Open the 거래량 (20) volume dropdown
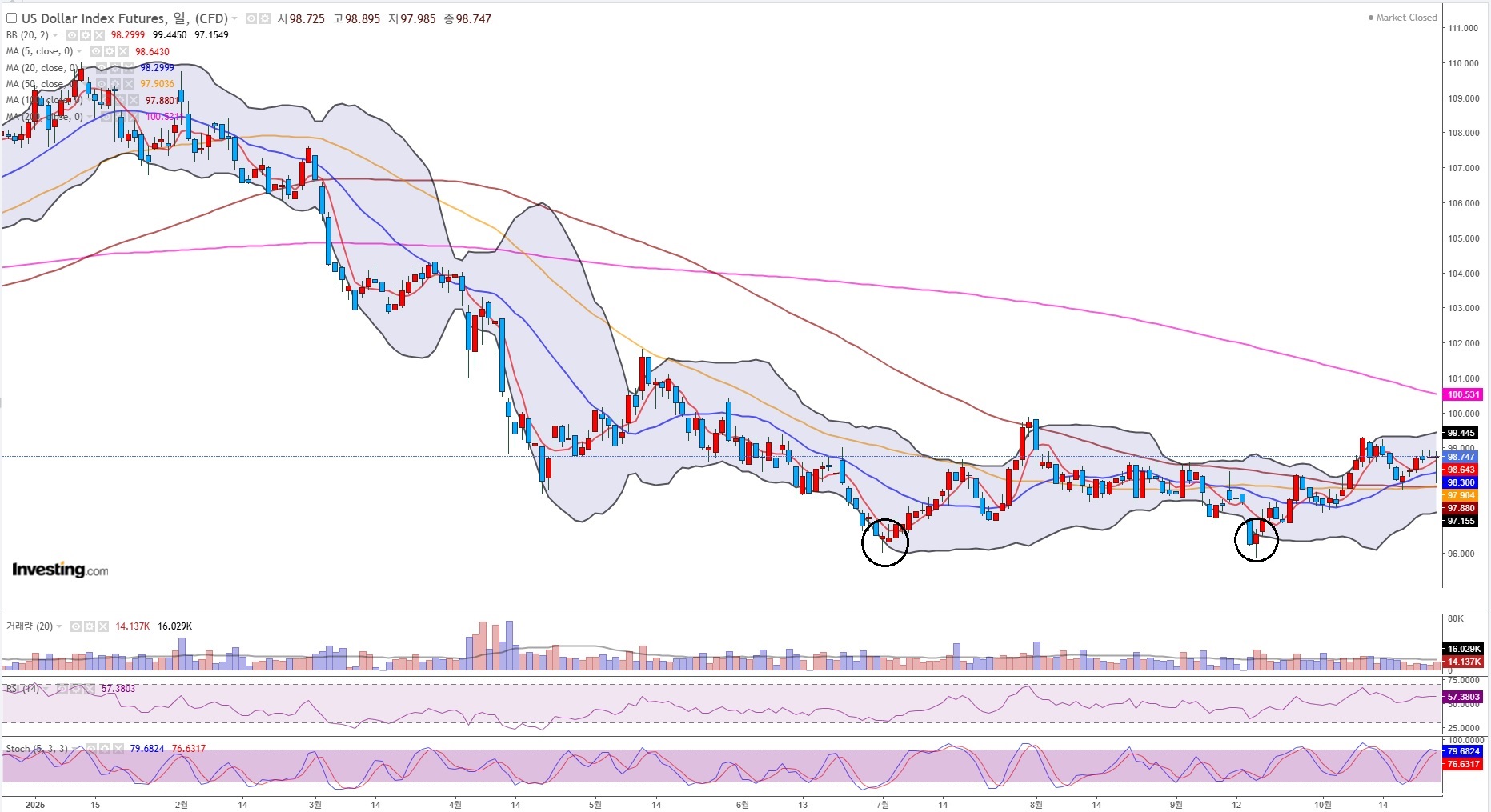This screenshot has width=1491, height=812. (x=59, y=626)
